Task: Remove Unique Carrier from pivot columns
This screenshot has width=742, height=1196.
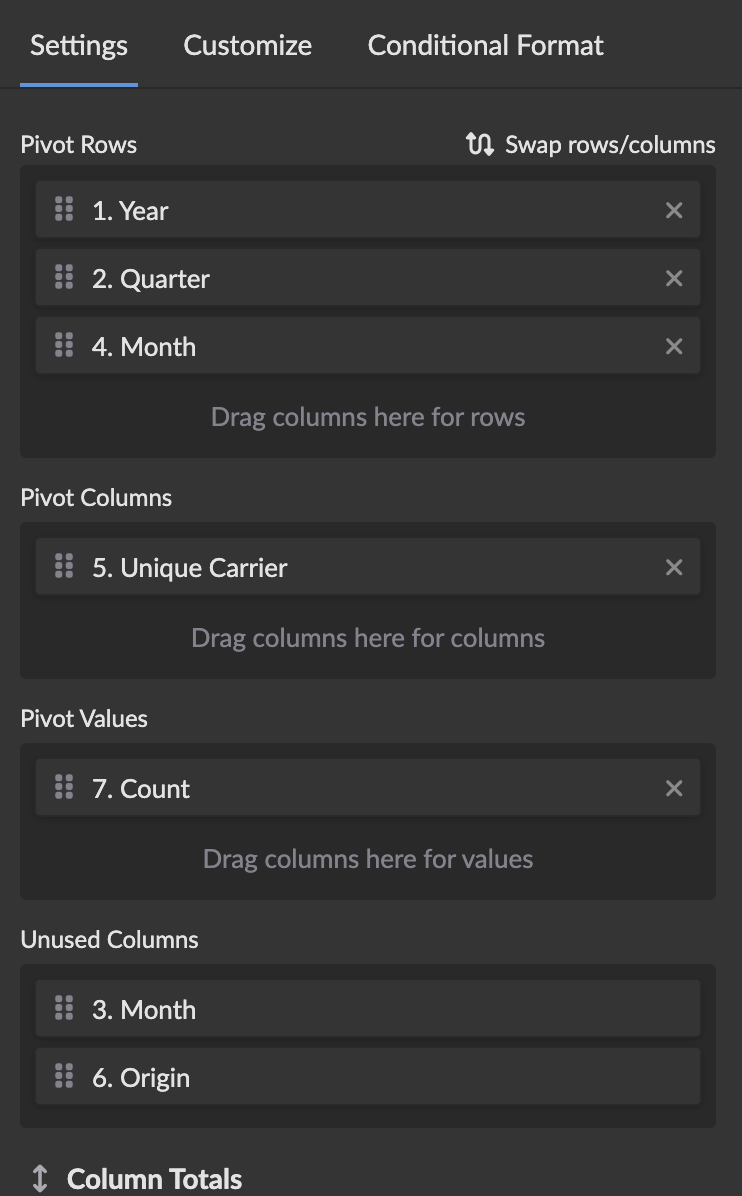Action: click(x=674, y=567)
